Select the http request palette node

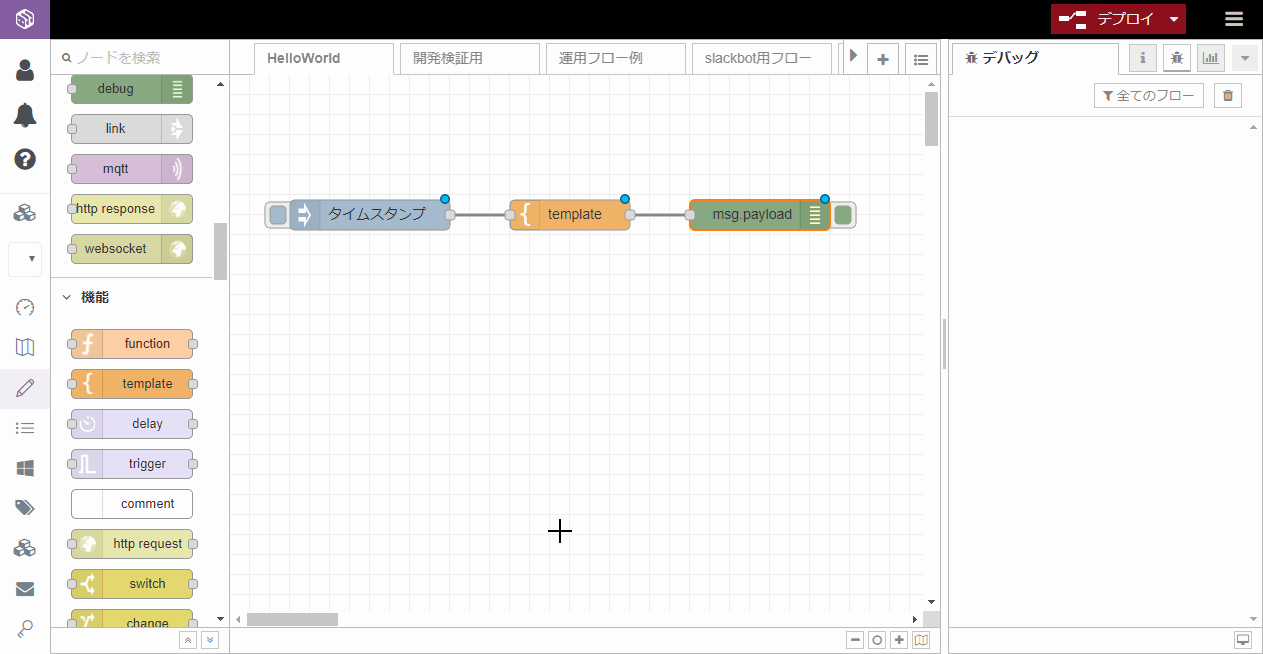point(132,544)
